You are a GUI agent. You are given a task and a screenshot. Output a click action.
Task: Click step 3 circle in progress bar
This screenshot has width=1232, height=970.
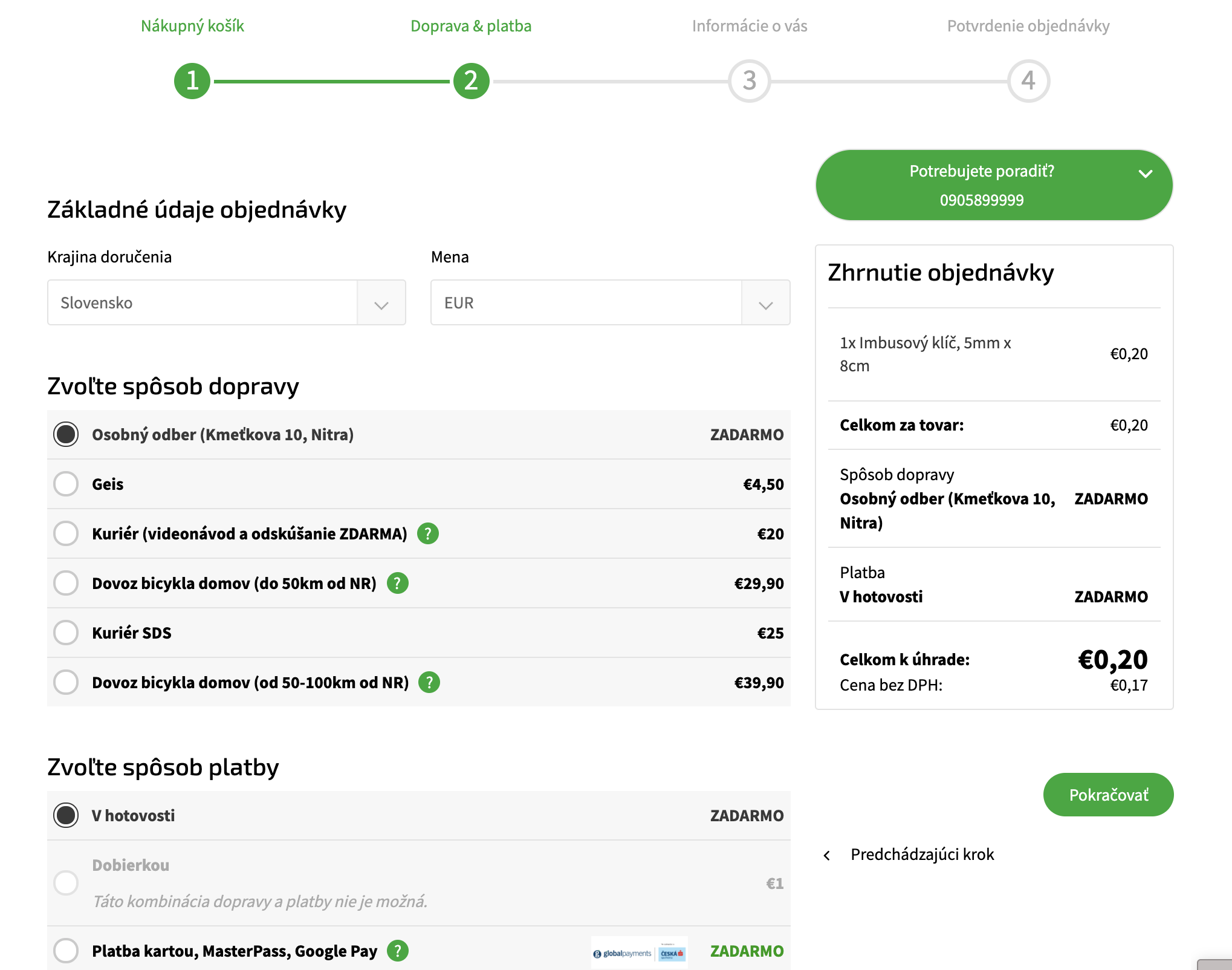750,80
